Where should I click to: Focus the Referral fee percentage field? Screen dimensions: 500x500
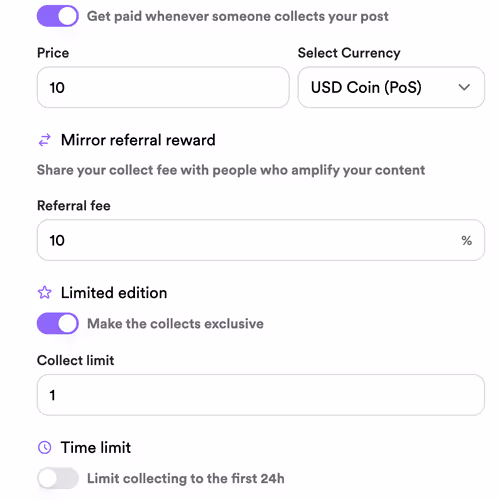(261, 240)
